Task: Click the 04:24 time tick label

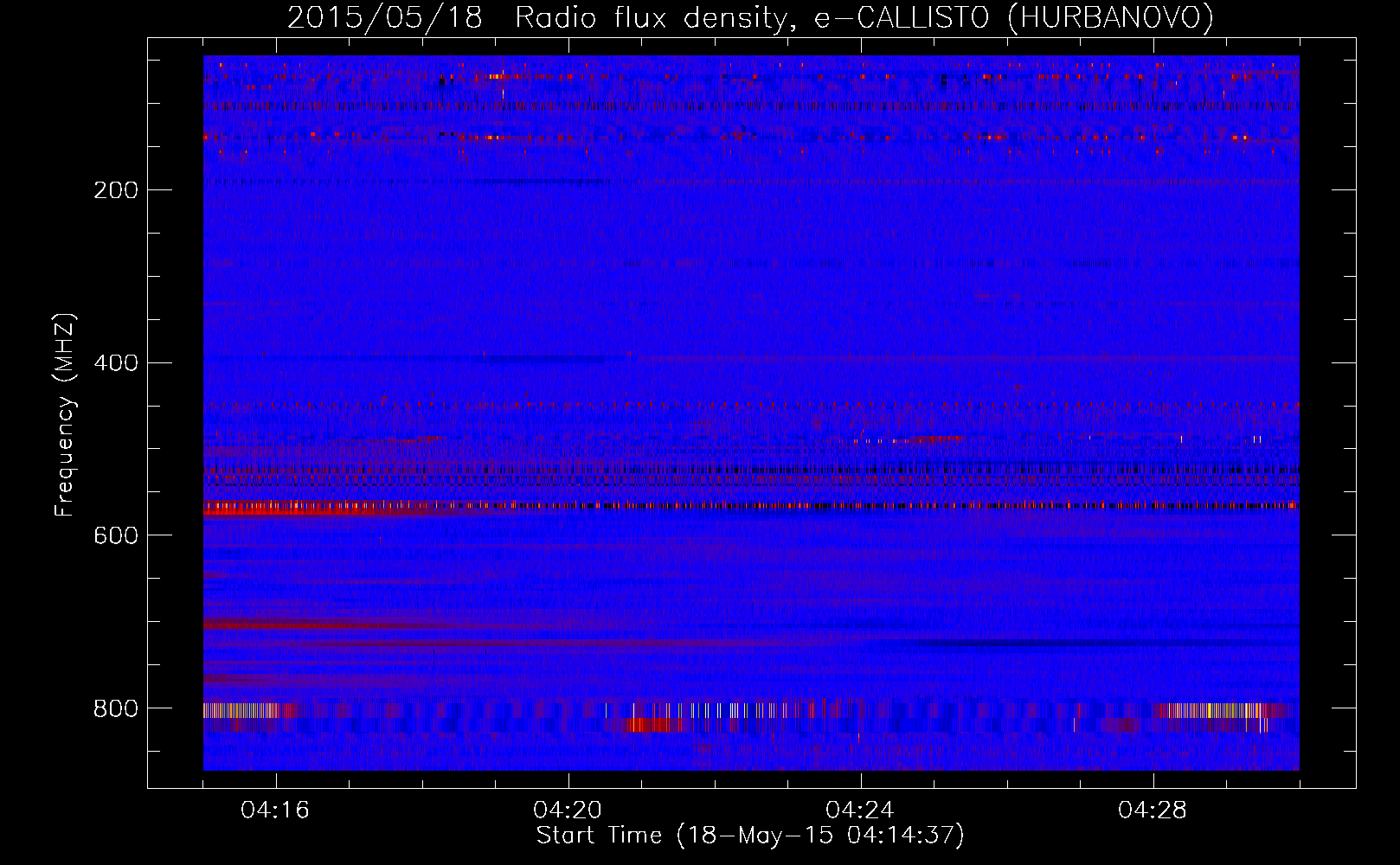Action: [860, 810]
